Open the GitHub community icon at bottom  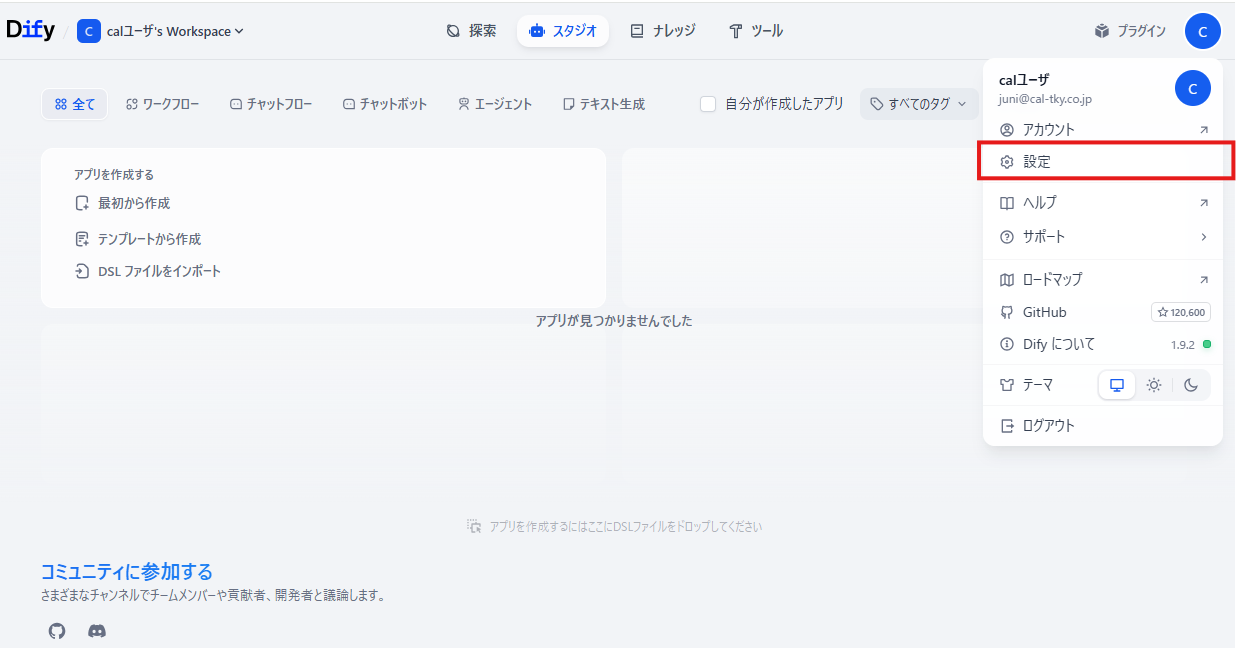[56, 631]
